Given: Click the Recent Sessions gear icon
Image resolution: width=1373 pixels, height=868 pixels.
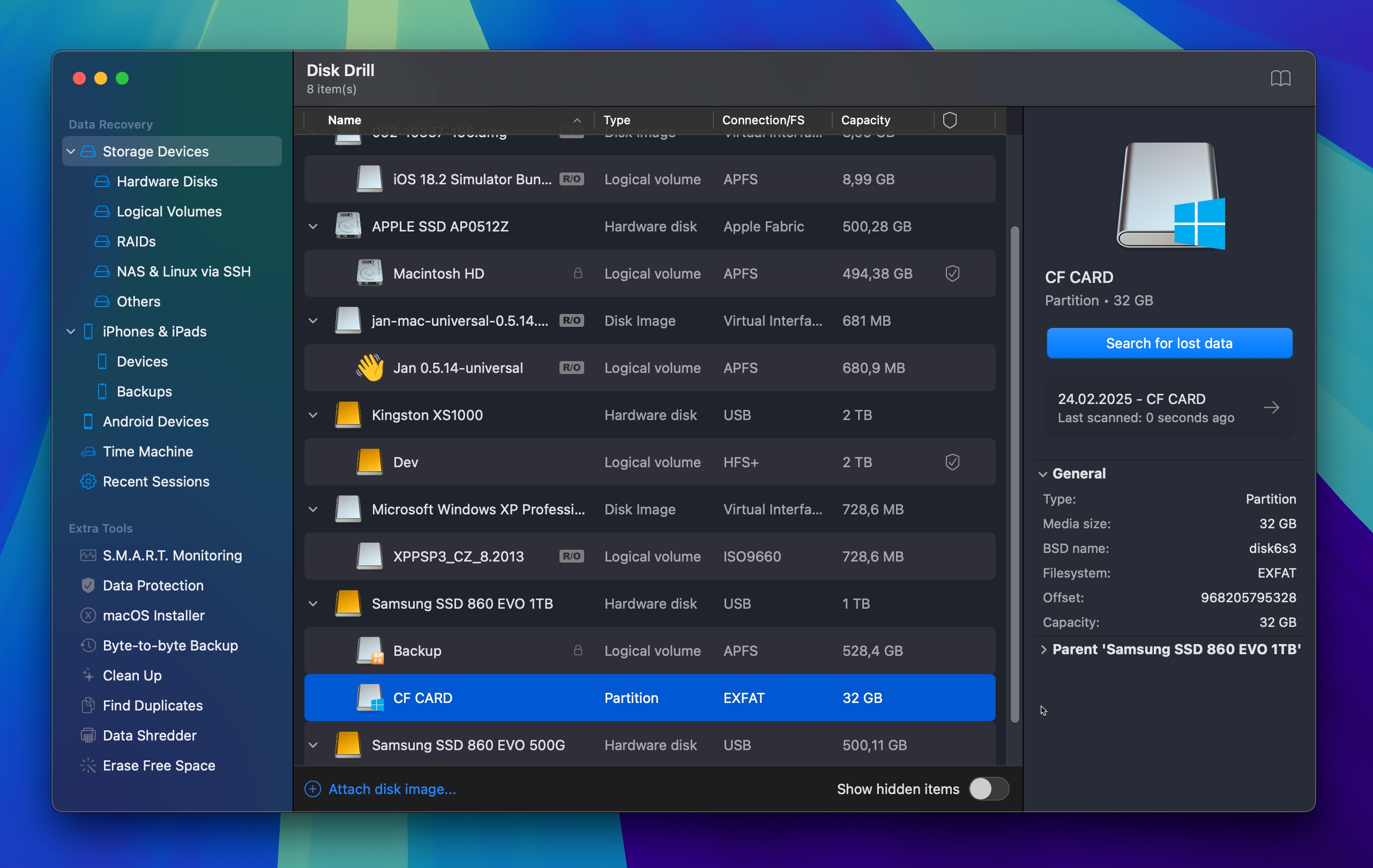Looking at the screenshot, I should tap(88, 482).
